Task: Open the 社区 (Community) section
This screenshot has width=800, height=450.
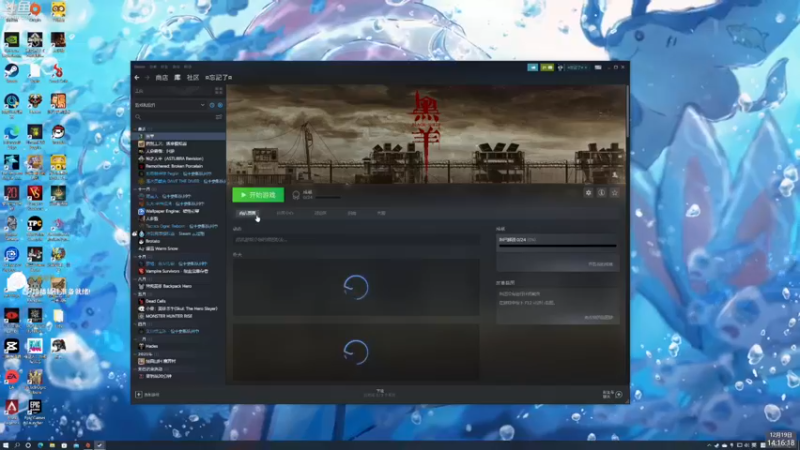Action: [193, 78]
